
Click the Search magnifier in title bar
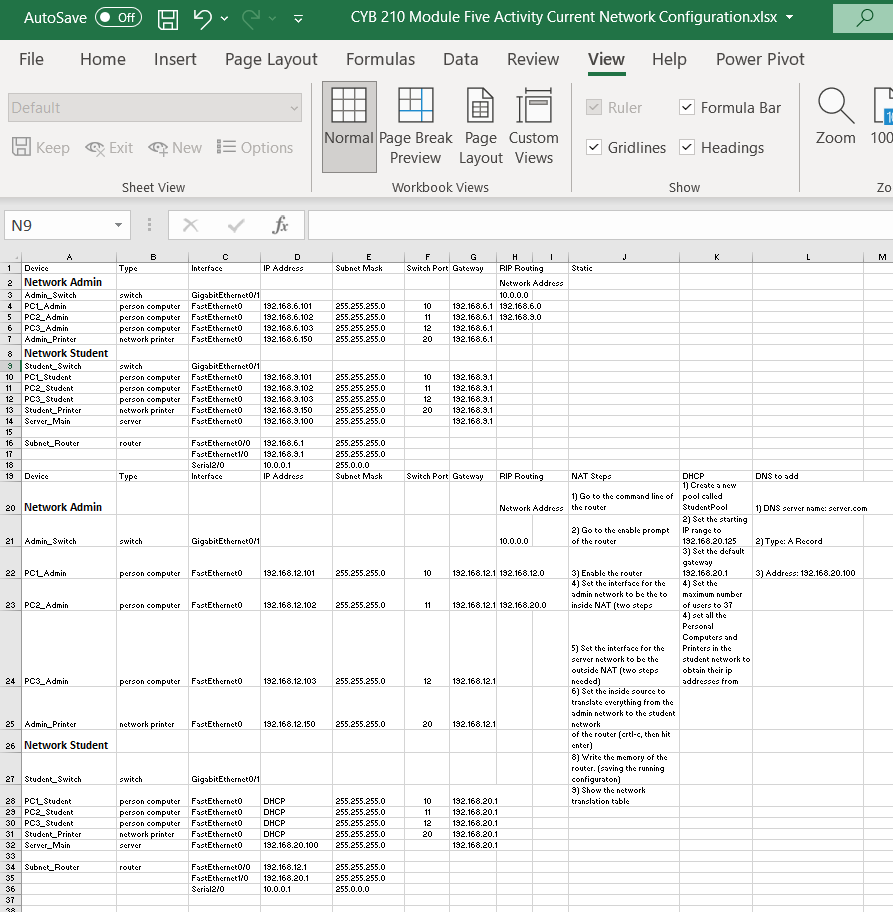coord(864,17)
